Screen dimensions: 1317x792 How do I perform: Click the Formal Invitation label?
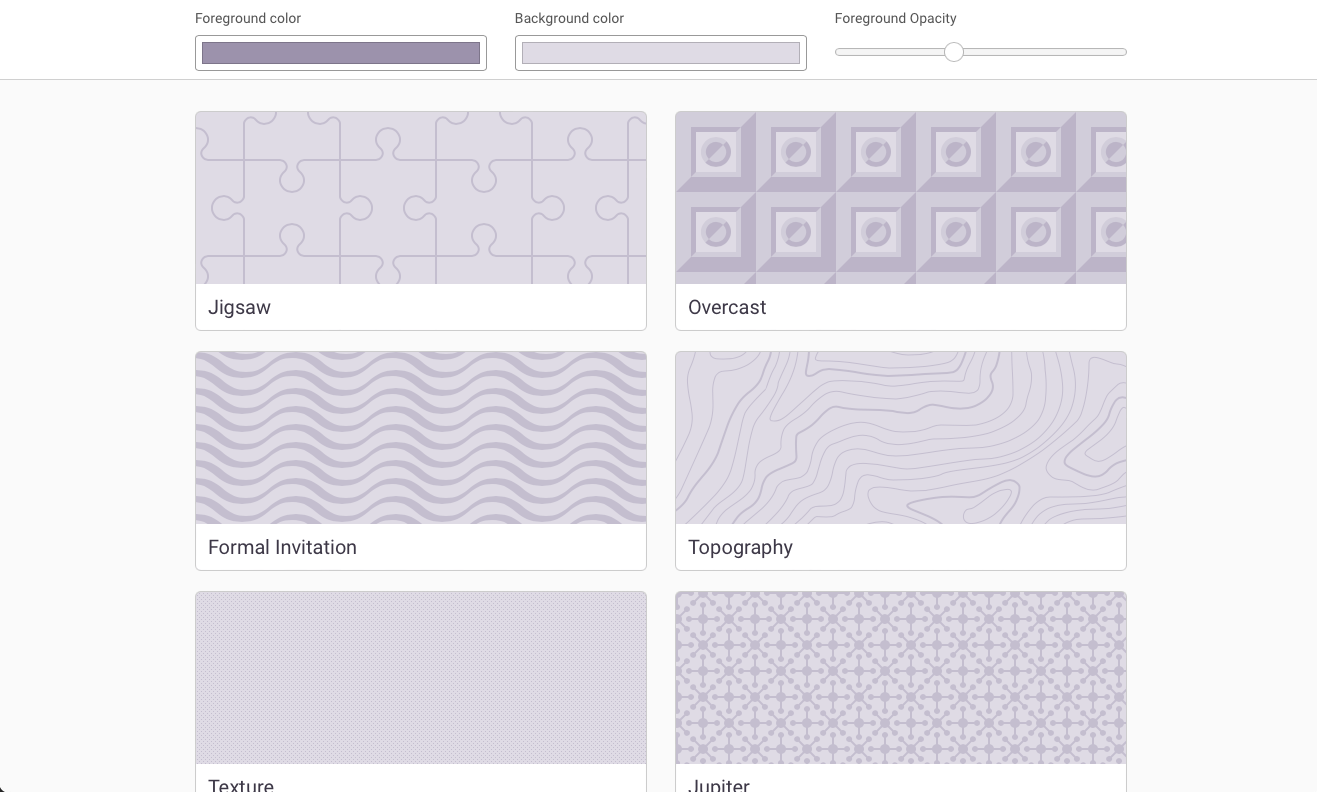click(x=282, y=547)
